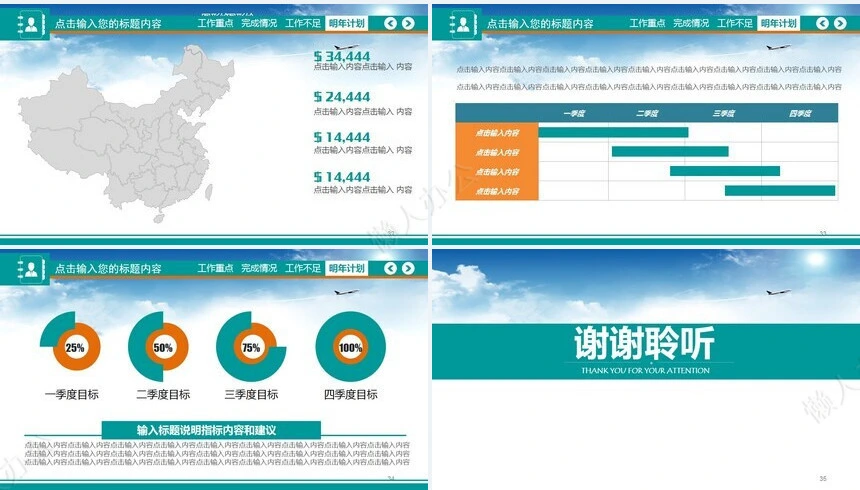
Task: Open the 明年计划 tab on the donut chart slide
Action: click(x=347, y=268)
